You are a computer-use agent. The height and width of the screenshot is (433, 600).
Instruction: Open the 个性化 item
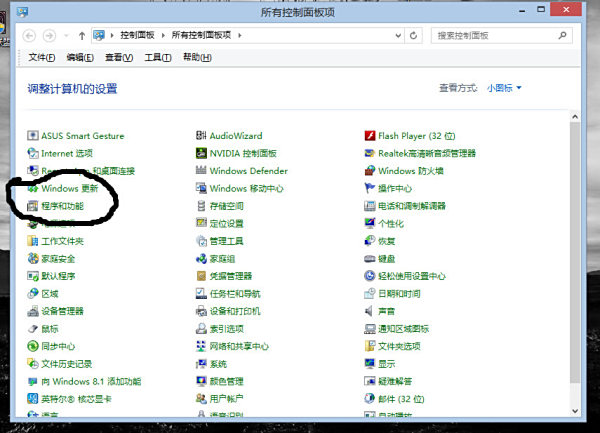(391, 224)
